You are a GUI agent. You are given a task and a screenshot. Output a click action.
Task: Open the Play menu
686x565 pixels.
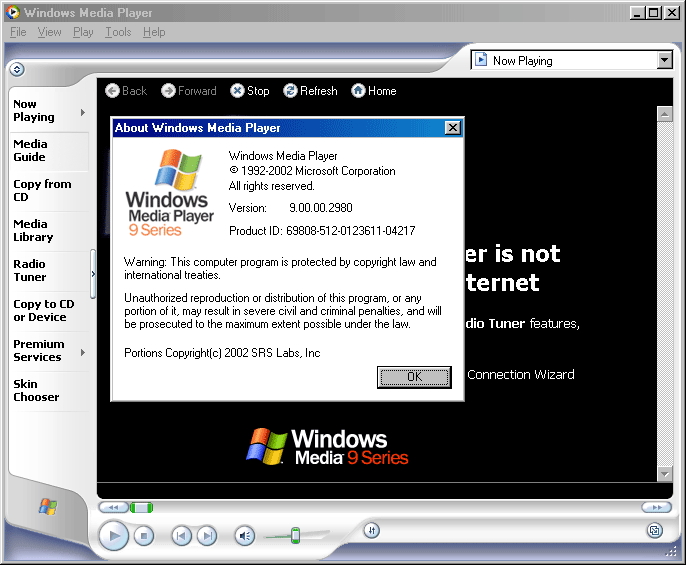pos(83,32)
